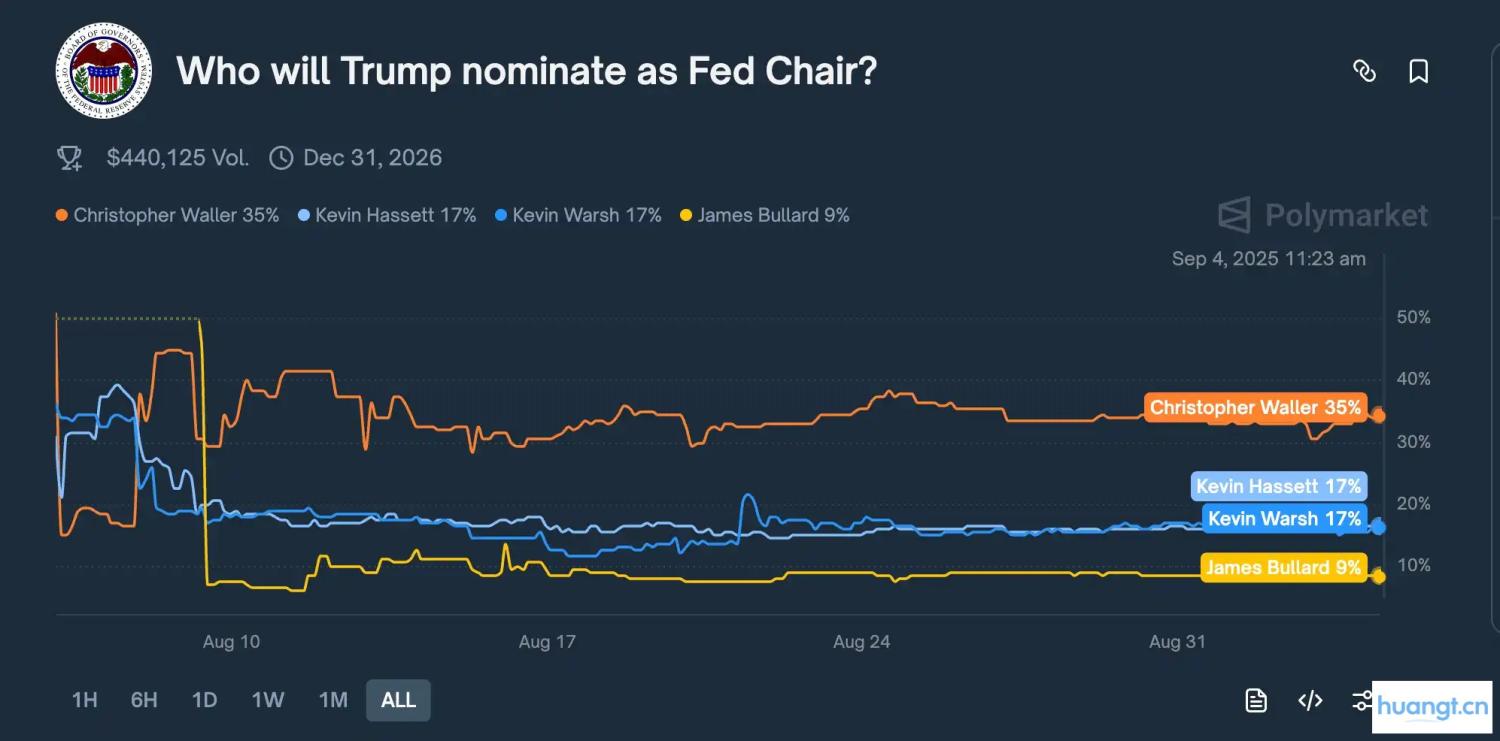Image resolution: width=1500 pixels, height=741 pixels.
Task: Open the document icon below the chart
Action: [x=1256, y=700]
